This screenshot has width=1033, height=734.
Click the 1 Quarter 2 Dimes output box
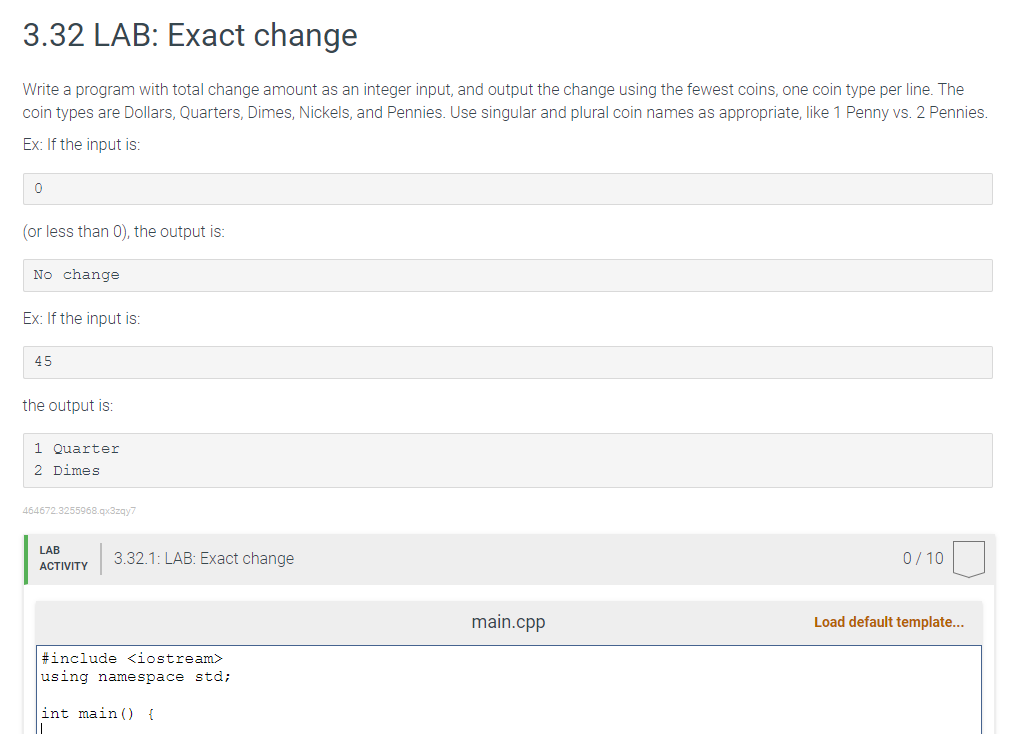coord(507,459)
